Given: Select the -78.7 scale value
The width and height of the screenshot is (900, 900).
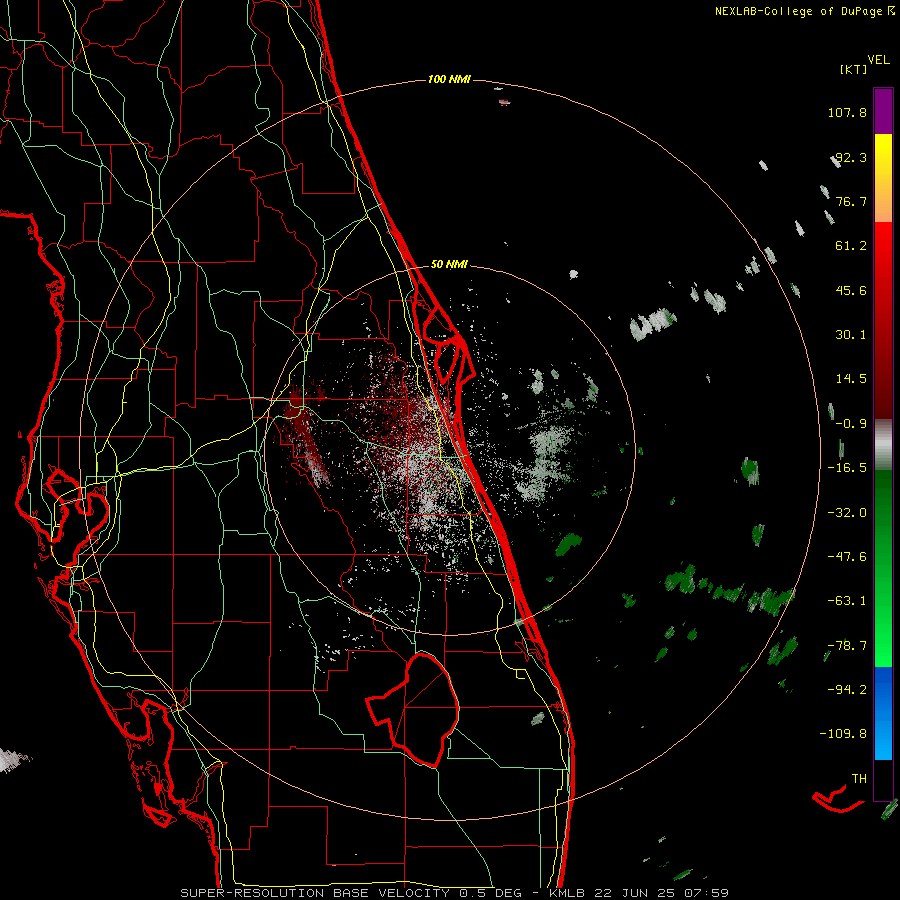Looking at the screenshot, I should pos(847,646).
